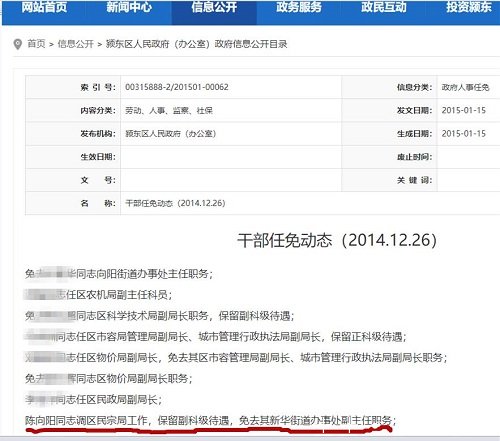This screenshot has height=441, width=500.
Task: Open the 政务服务 navigation tab
Action: pyautogui.click(x=299, y=7)
